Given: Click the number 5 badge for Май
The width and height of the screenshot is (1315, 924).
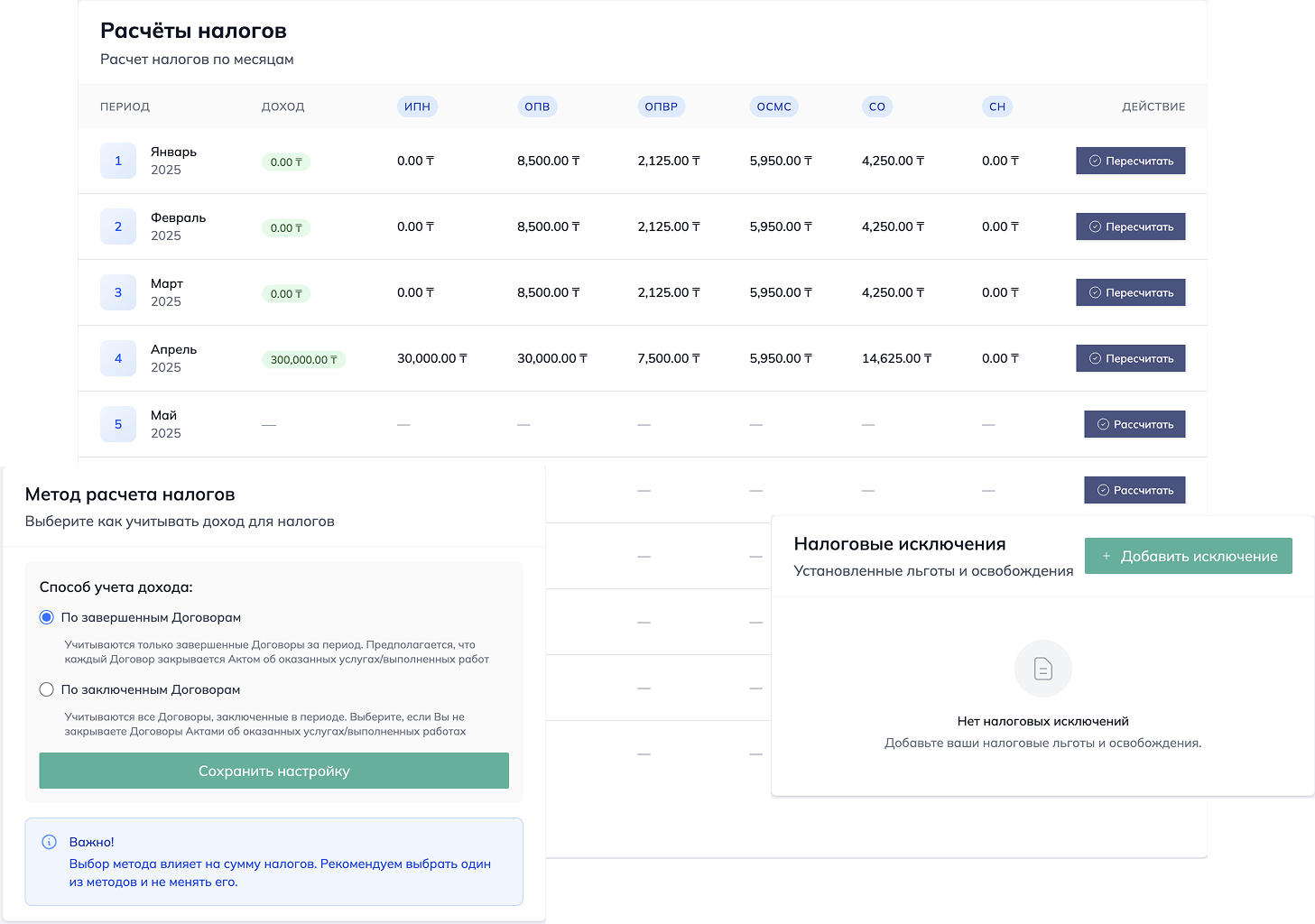Looking at the screenshot, I should click(118, 424).
